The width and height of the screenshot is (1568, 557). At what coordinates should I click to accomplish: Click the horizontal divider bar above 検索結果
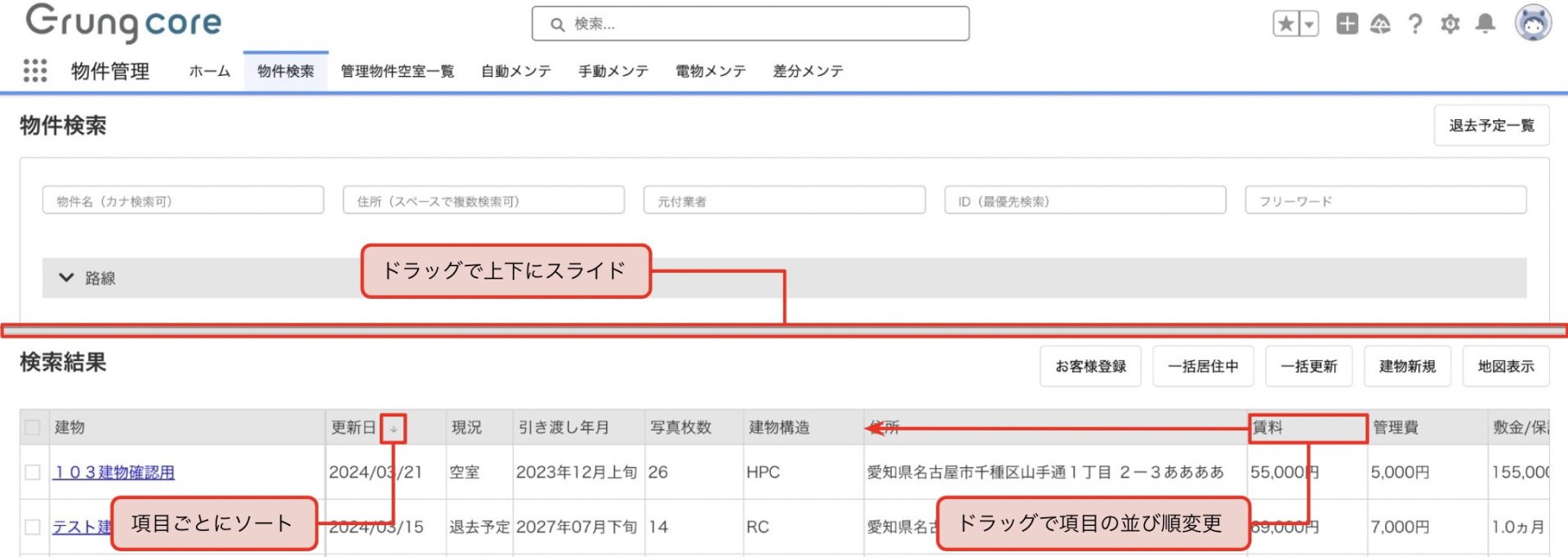[x=784, y=331]
